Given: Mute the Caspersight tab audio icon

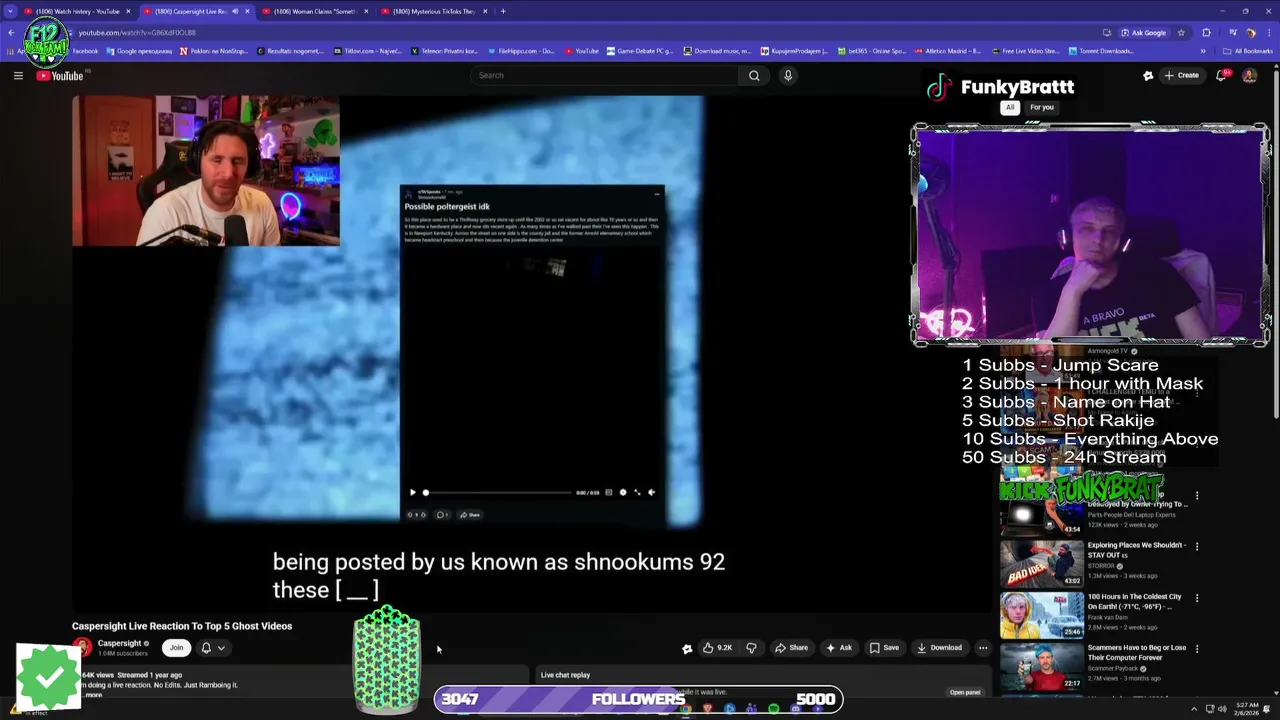Looking at the screenshot, I should click(x=236, y=11).
